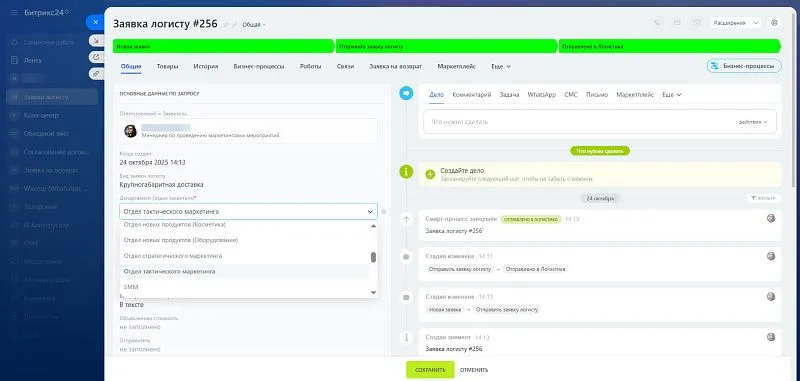
Task: Switch to the История tab
Action: (x=206, y=66)
